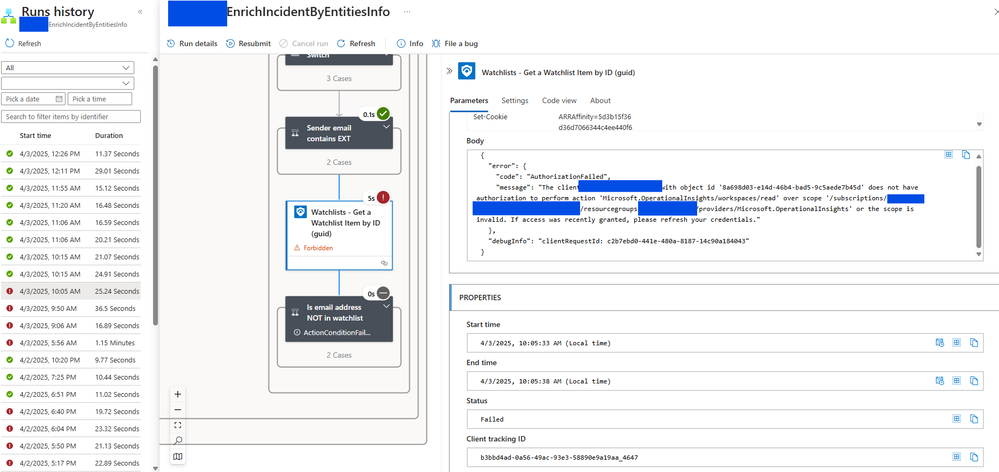999x472 pixels.
Task: Switch to the Code view tab
Action: [x=559, y=101]
